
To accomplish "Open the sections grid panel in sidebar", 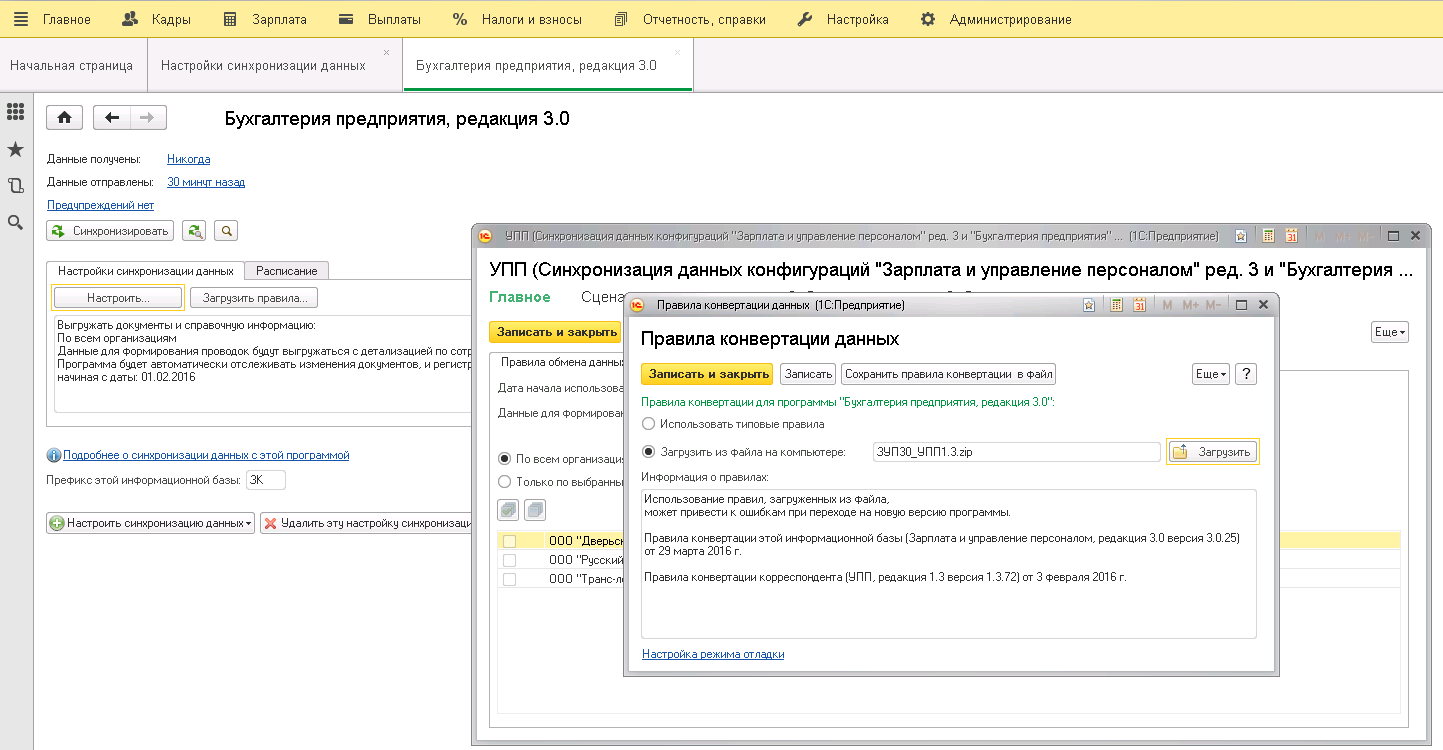I will 15,112.
